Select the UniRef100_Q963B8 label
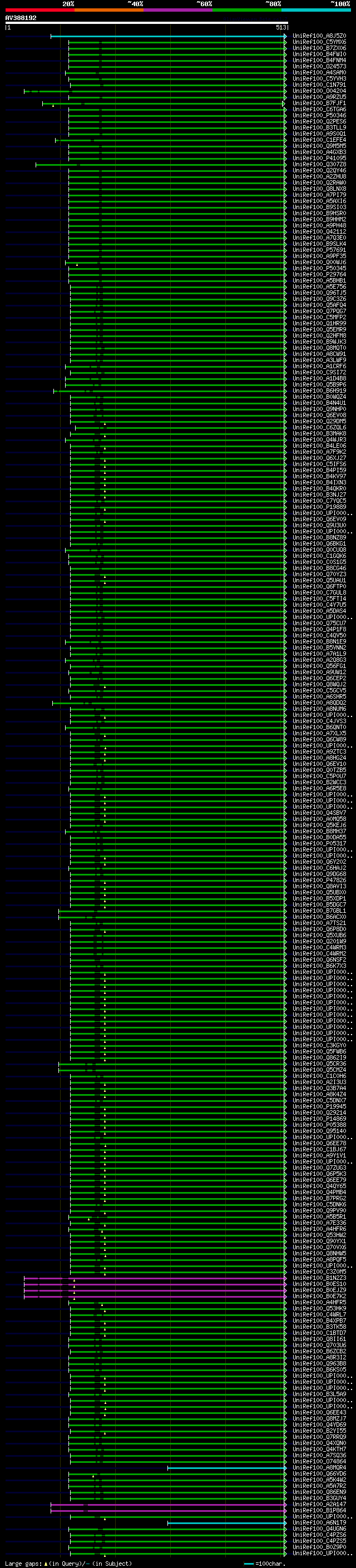 point(319,1363)
